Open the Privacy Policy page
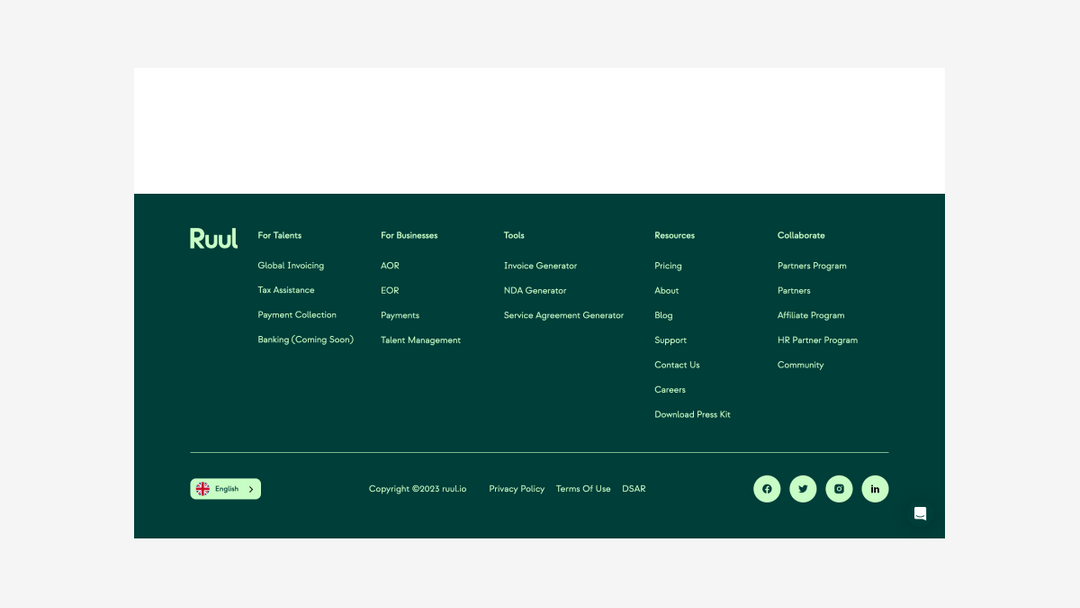Screen dimensions: 1080x608 point(516,489)
